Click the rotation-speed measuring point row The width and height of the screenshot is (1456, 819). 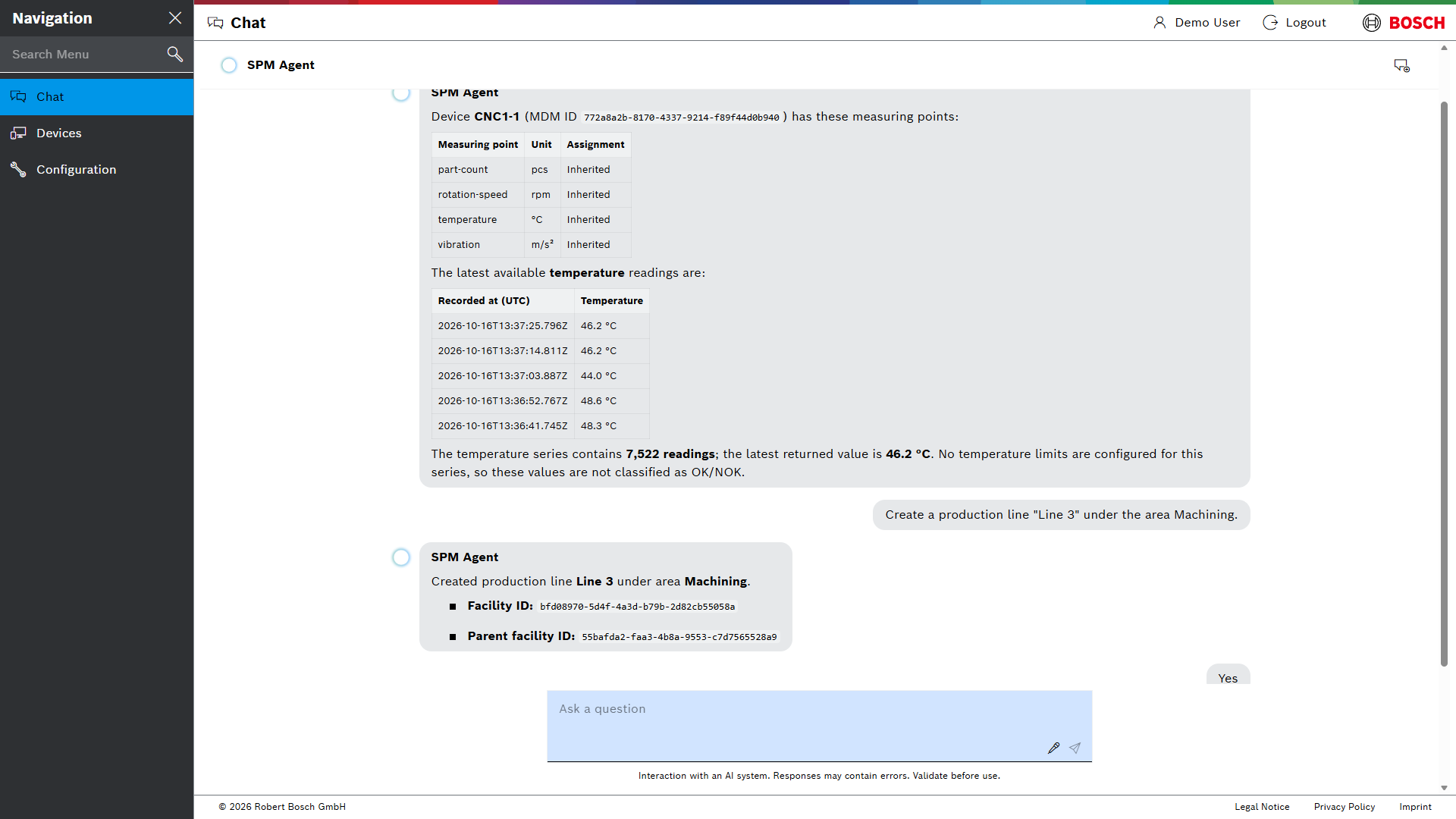(531, 195)
